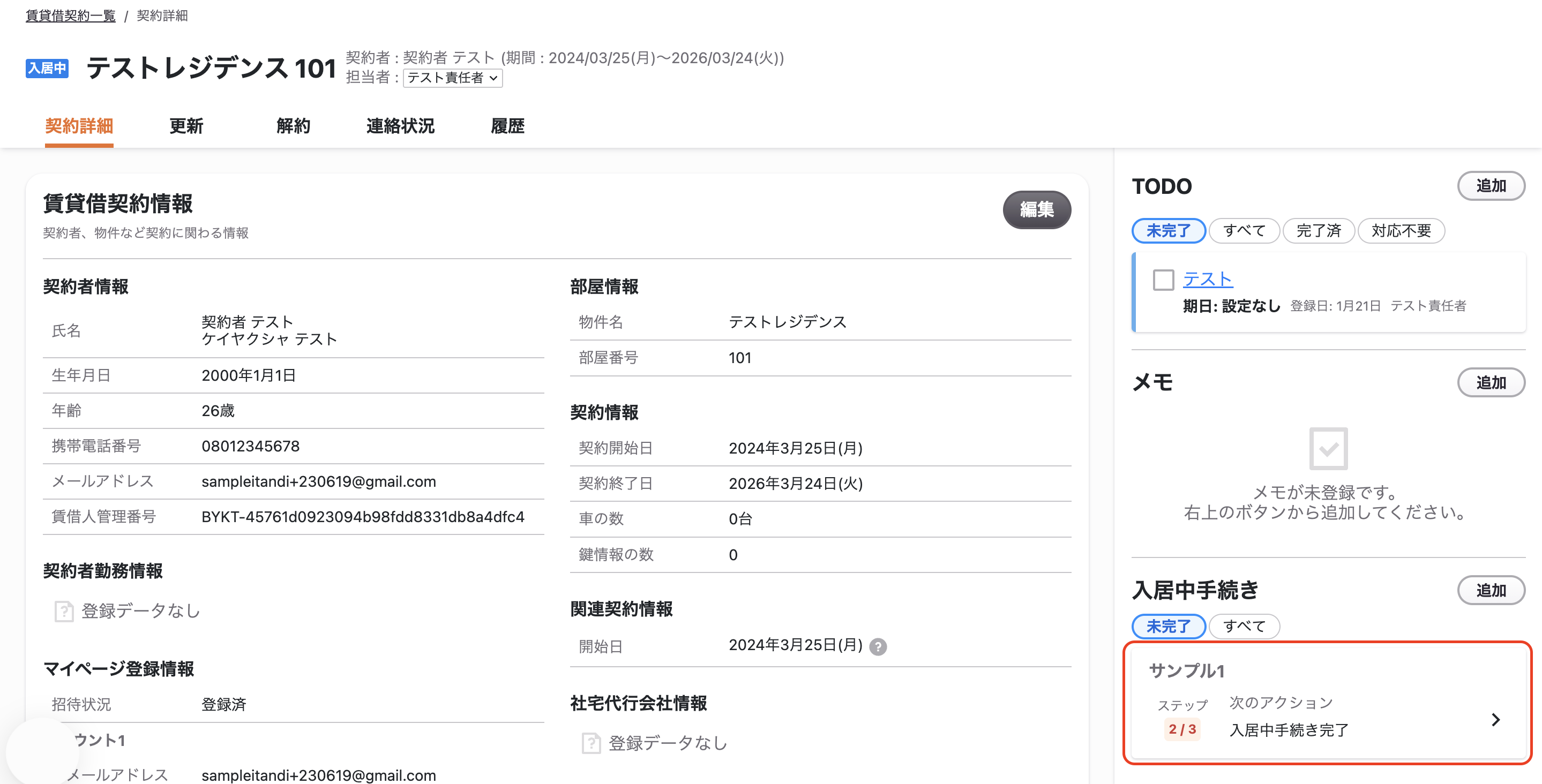1542x784 pixels.
Task: Click the birthdate 2000年1月1日
Action: pos(249,375)
